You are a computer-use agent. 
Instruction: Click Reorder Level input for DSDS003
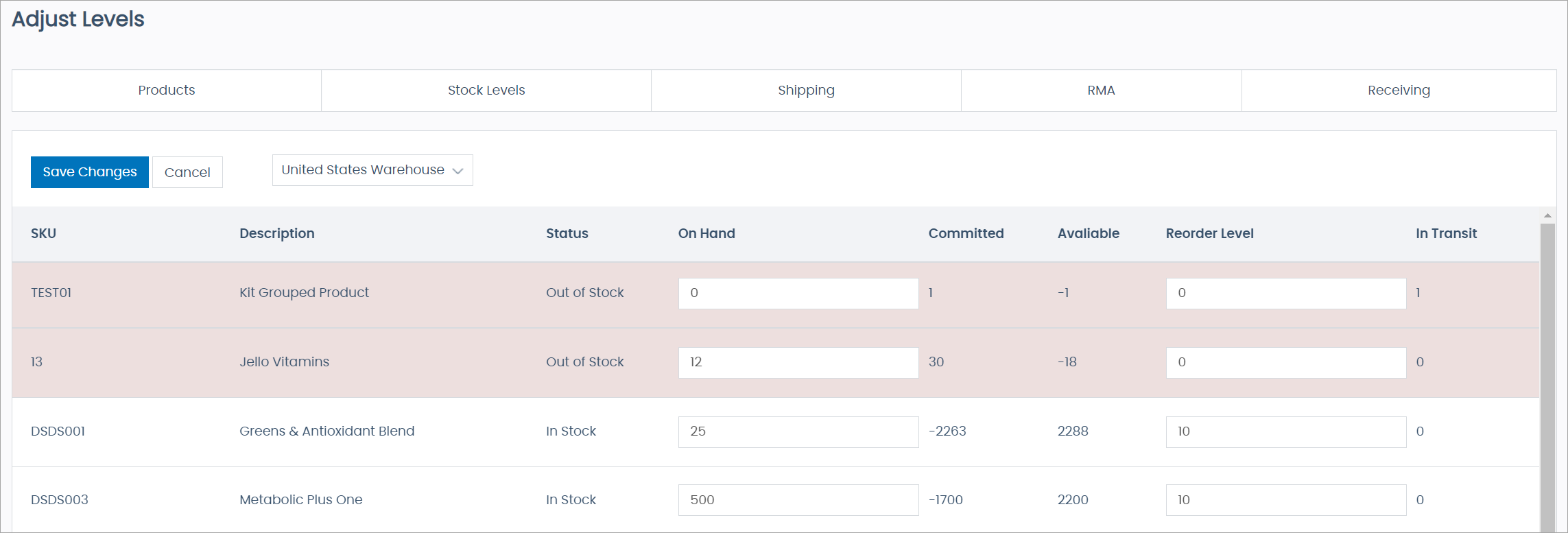click(1285, 499)
